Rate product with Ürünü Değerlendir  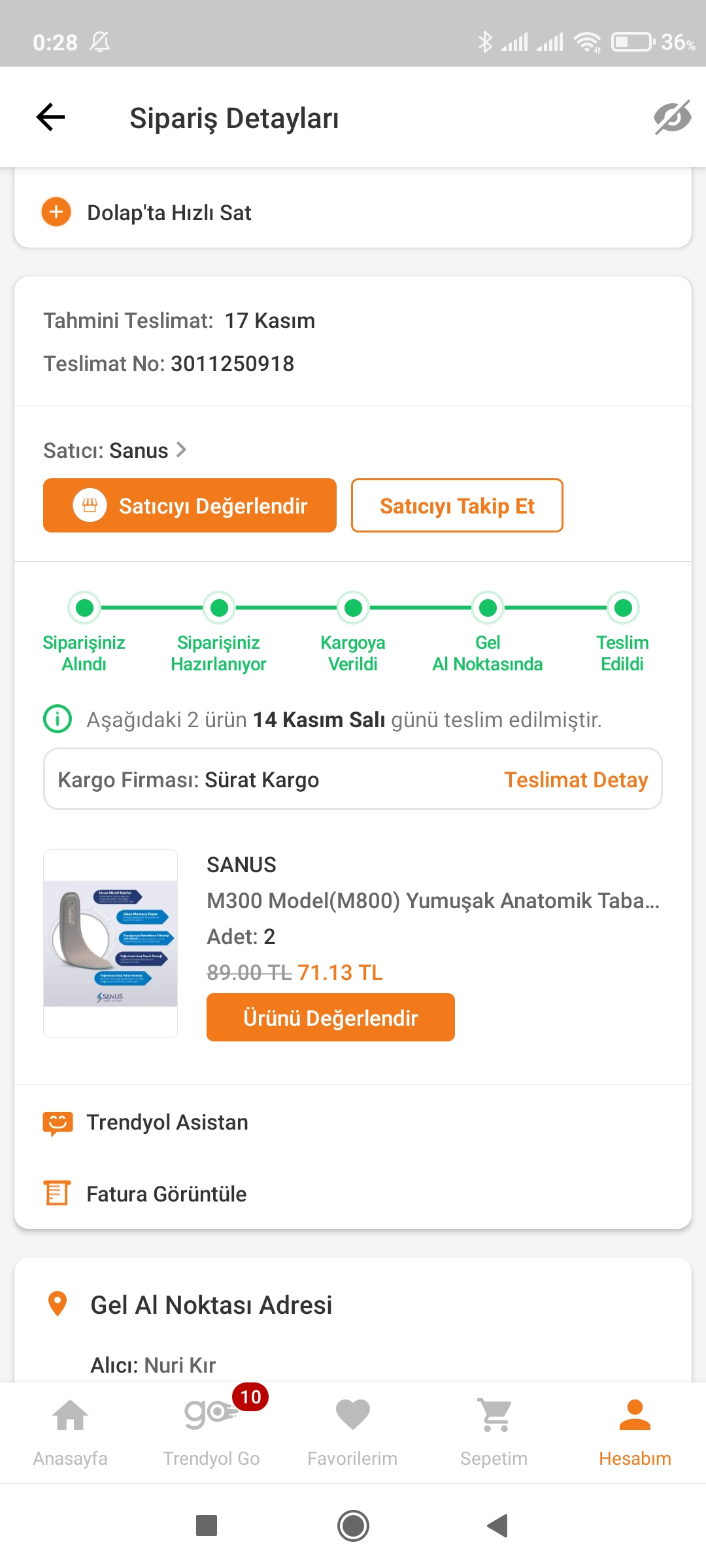(331, 1017)
